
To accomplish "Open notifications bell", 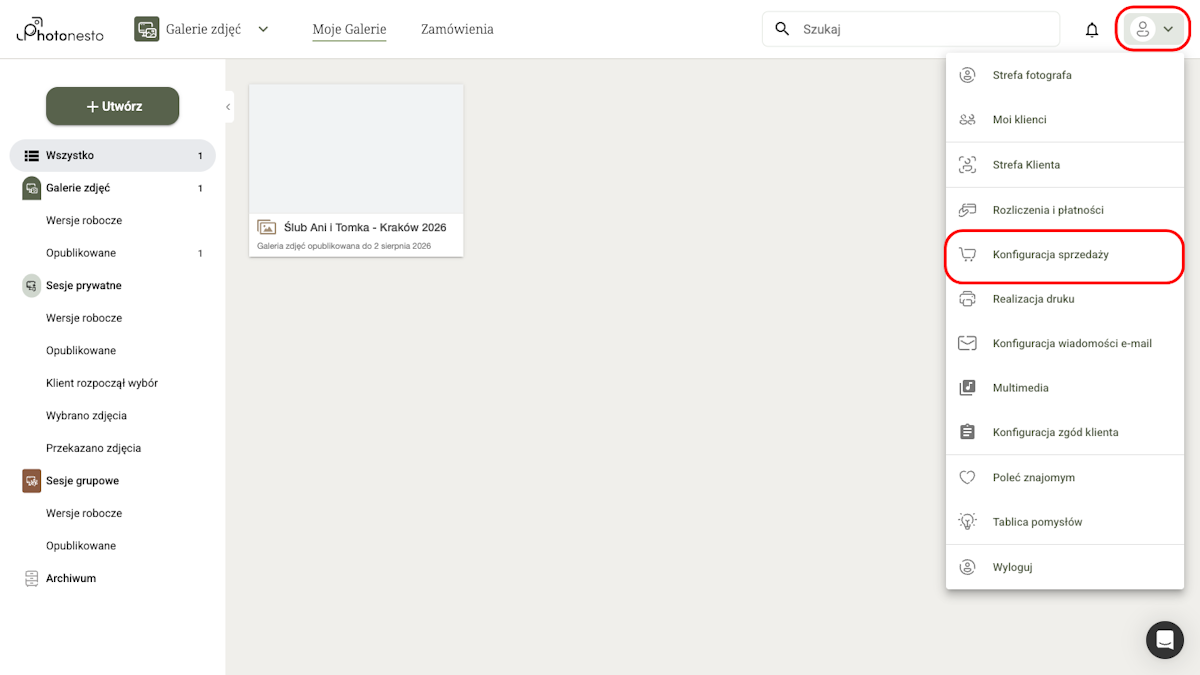I will pos(1092,30).
